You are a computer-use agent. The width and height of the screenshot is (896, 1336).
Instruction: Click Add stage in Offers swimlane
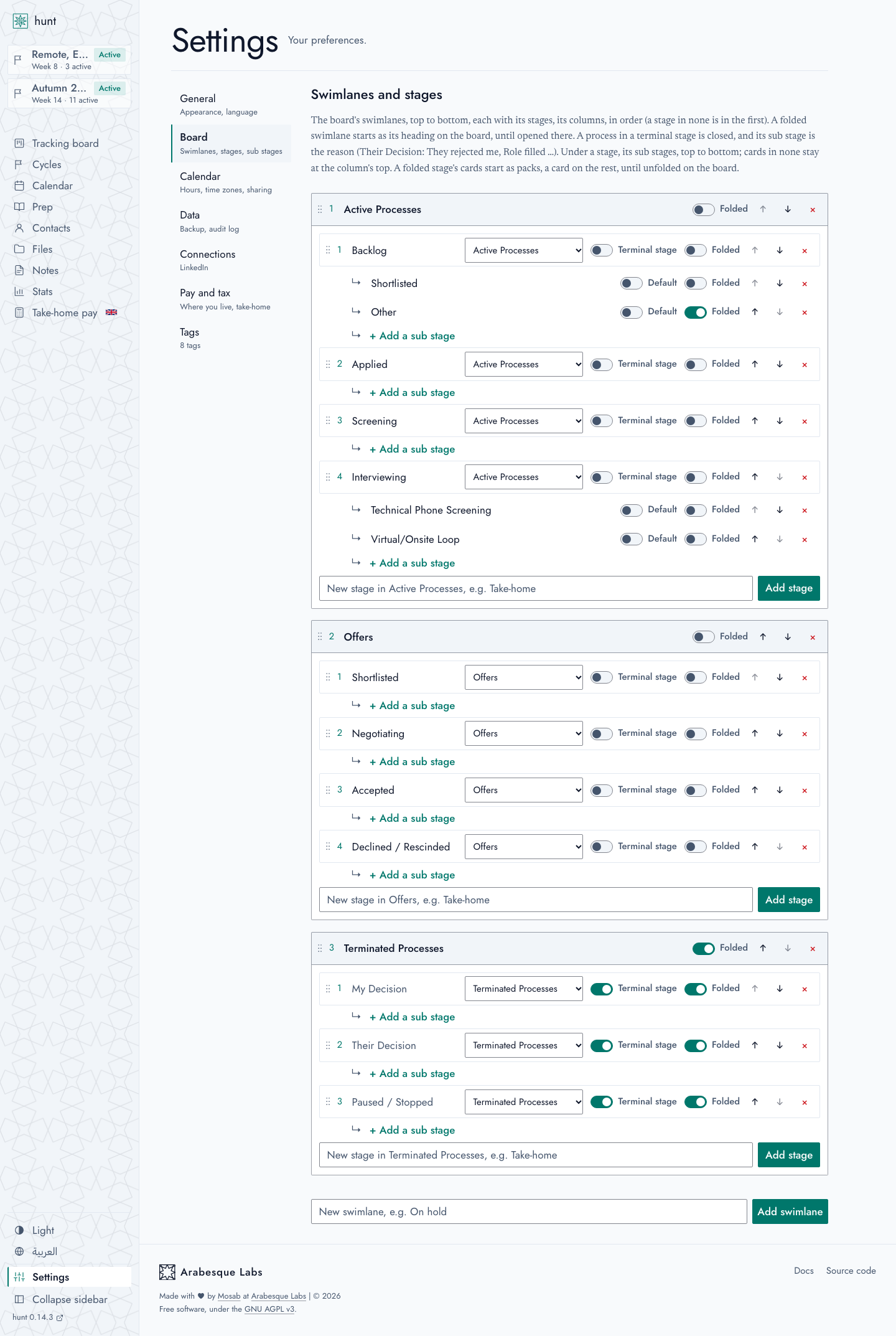pyautogui.click(x=788, y=900)
